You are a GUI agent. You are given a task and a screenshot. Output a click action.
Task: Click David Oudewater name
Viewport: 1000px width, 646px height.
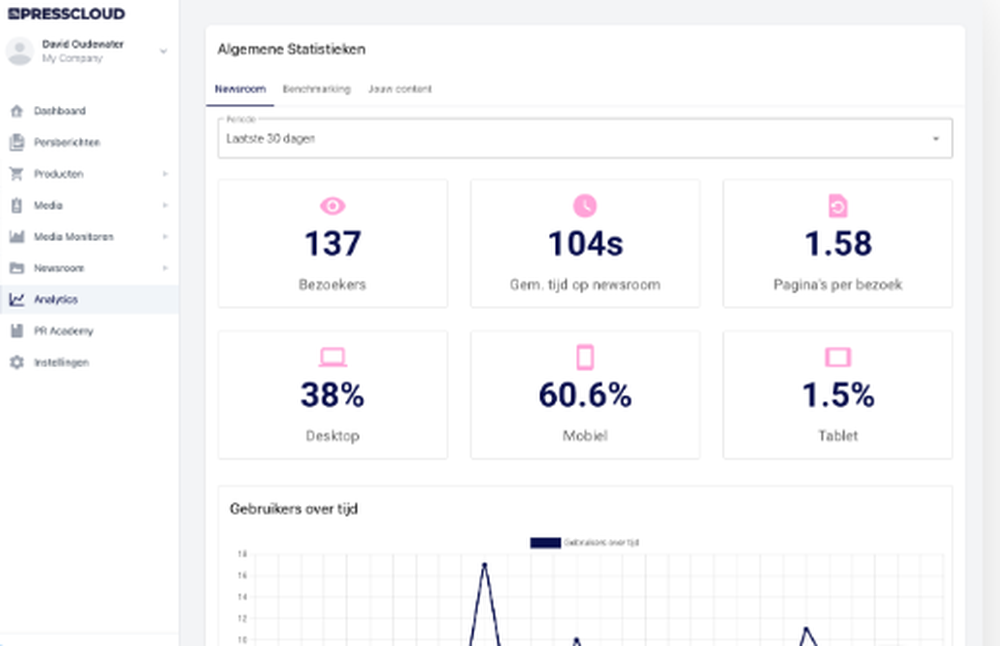coord(83,44)
